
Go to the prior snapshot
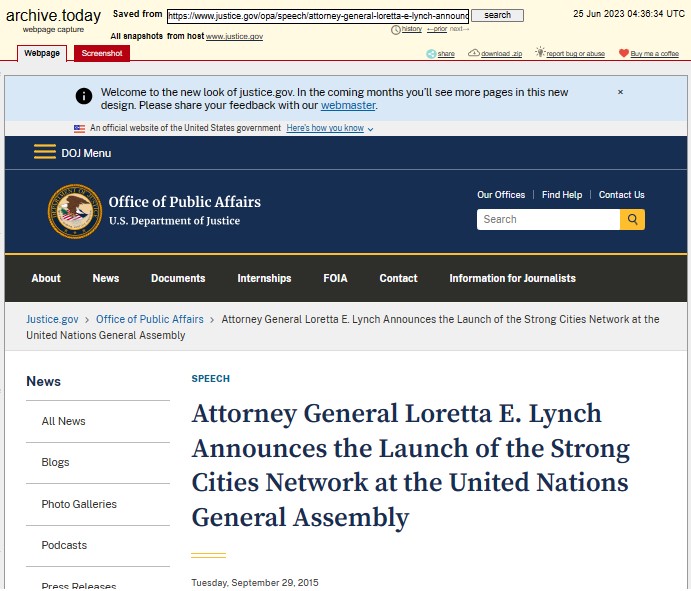click(x=437, y=29)
